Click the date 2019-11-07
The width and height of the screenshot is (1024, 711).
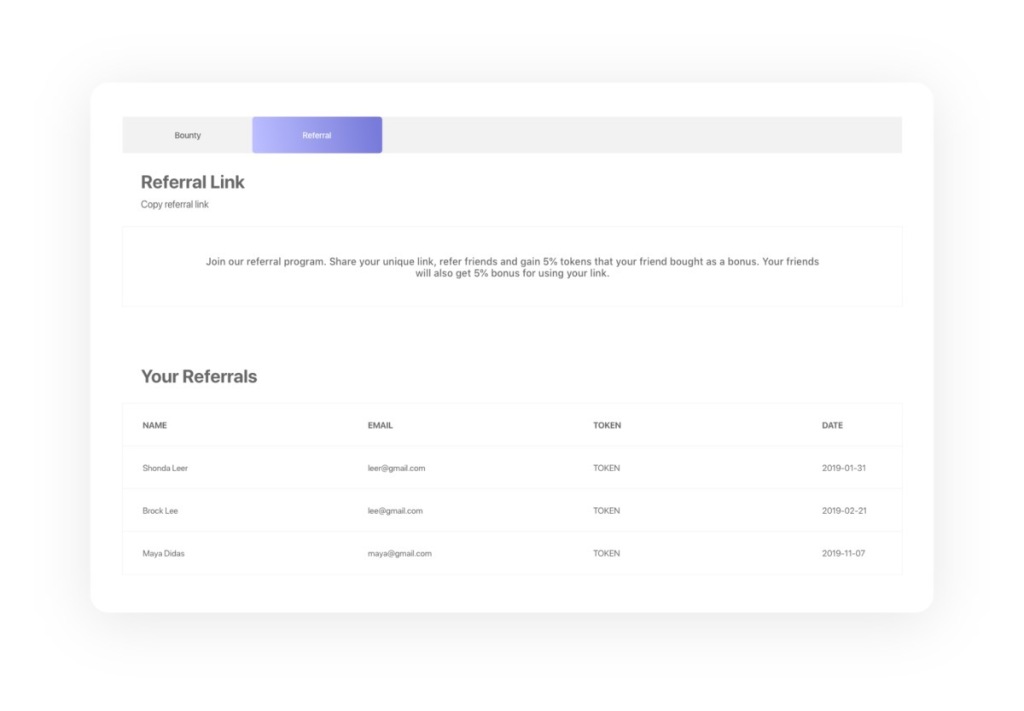coord(844,553)
